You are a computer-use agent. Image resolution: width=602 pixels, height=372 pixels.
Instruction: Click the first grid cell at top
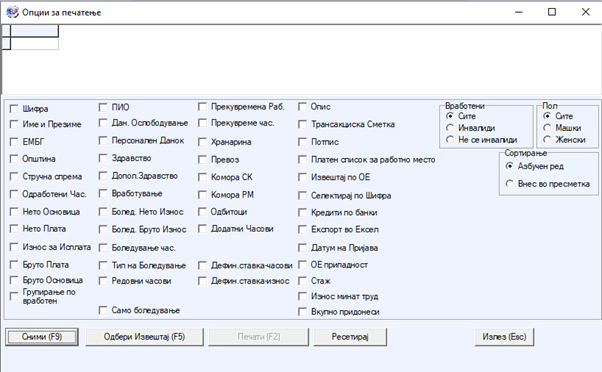pyautogui.click(x=35, y=31)
